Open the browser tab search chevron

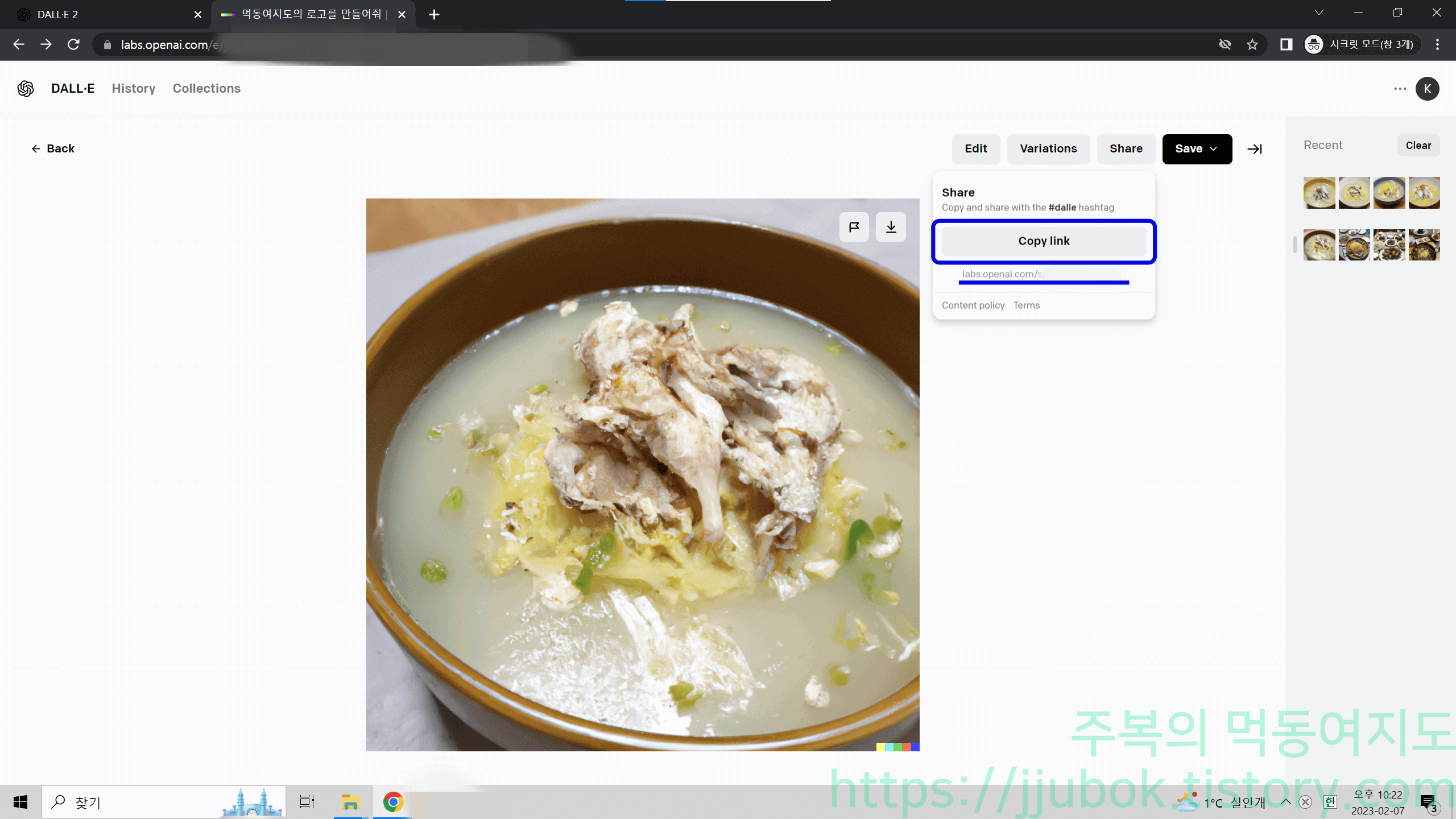1319,13
